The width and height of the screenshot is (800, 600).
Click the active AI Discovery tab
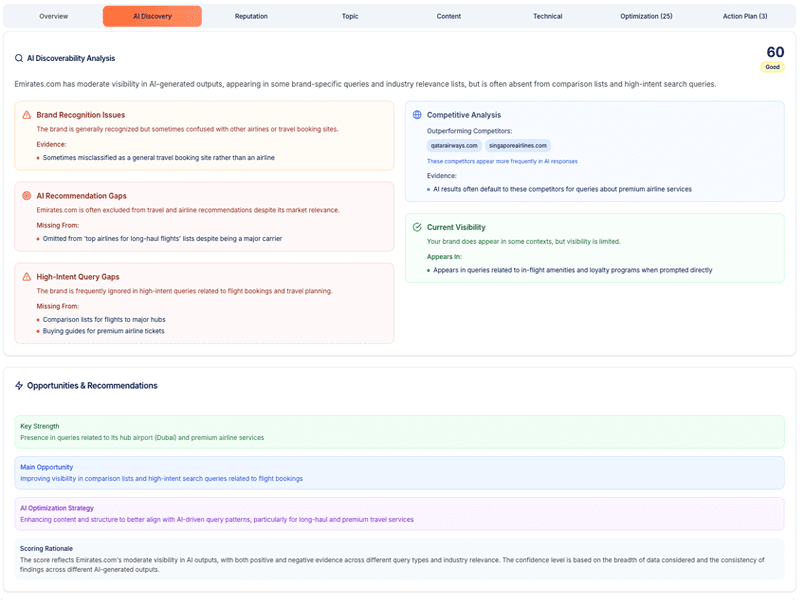point(152,16)
